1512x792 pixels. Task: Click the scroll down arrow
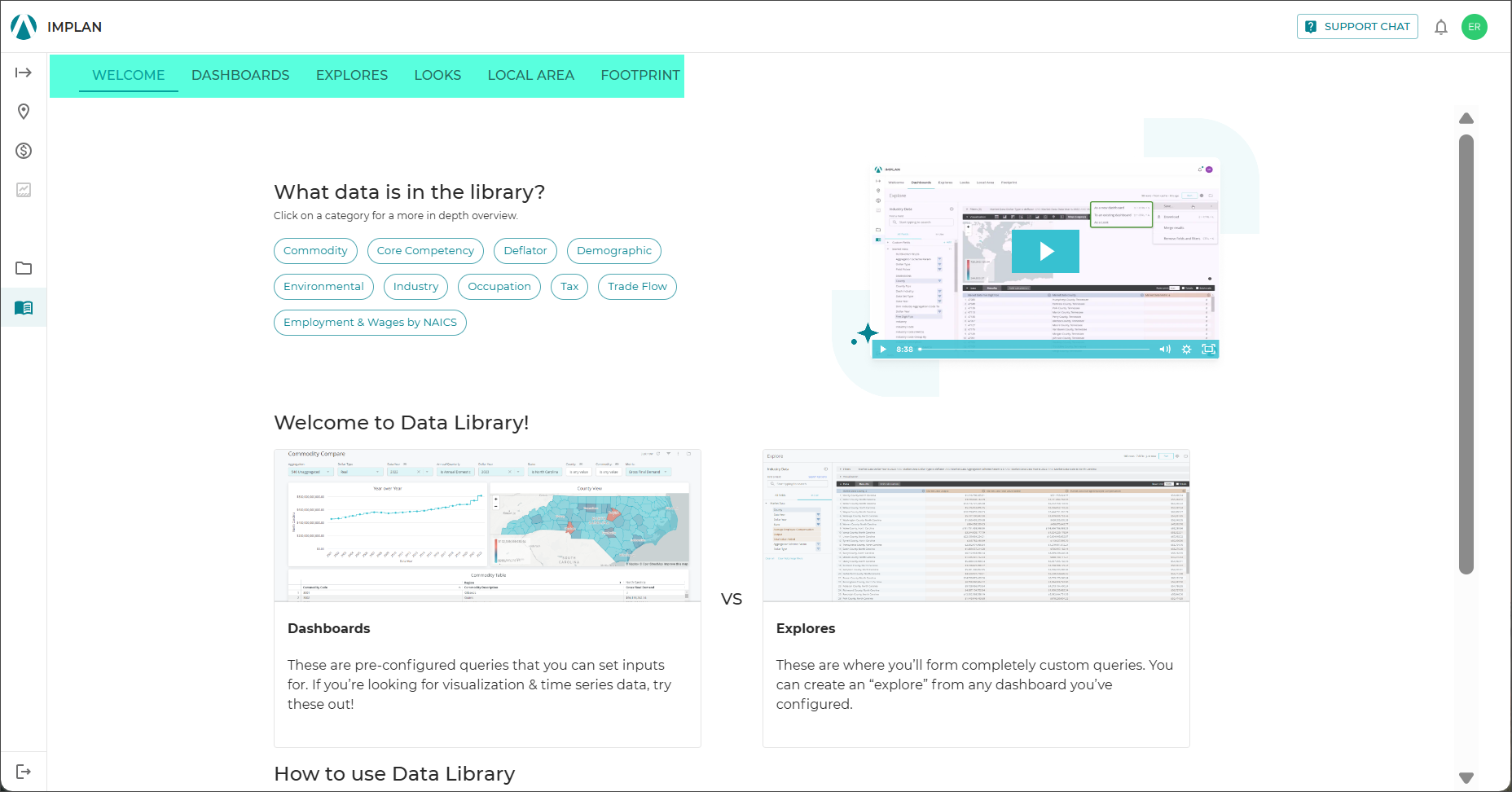click(x=1466, y=778)
